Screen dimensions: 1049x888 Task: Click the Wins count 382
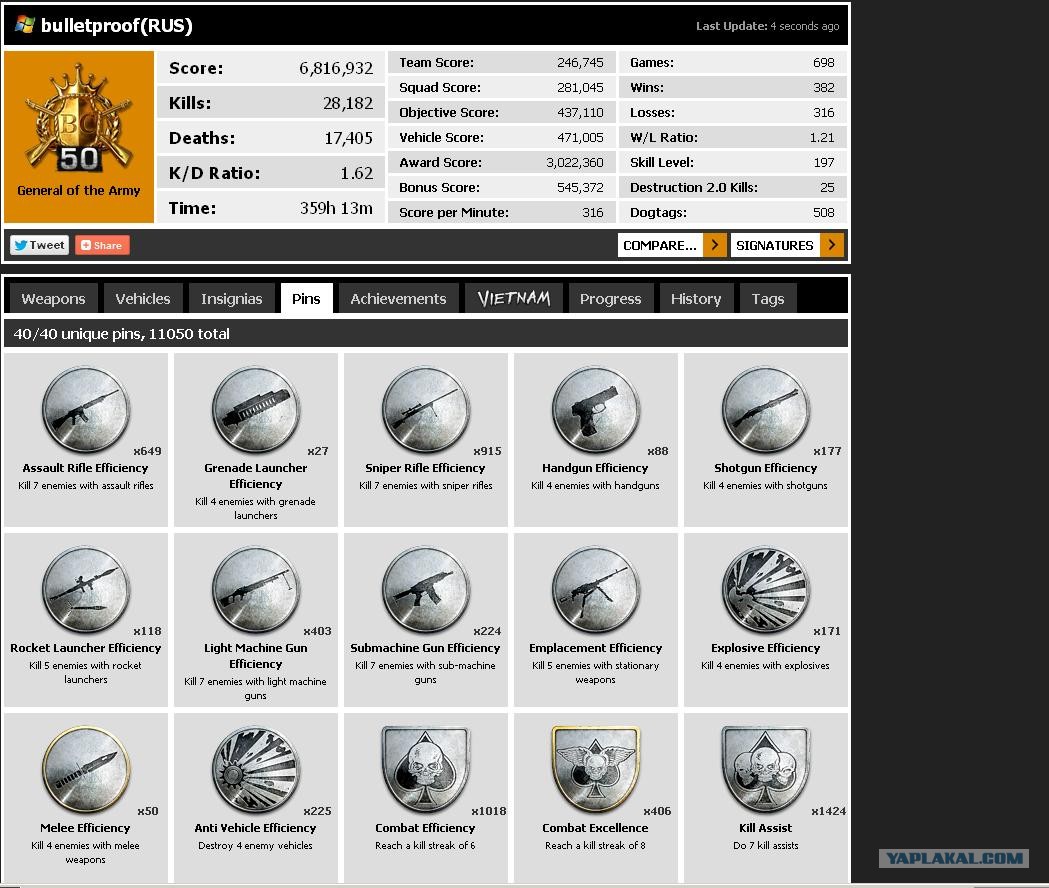824,87
